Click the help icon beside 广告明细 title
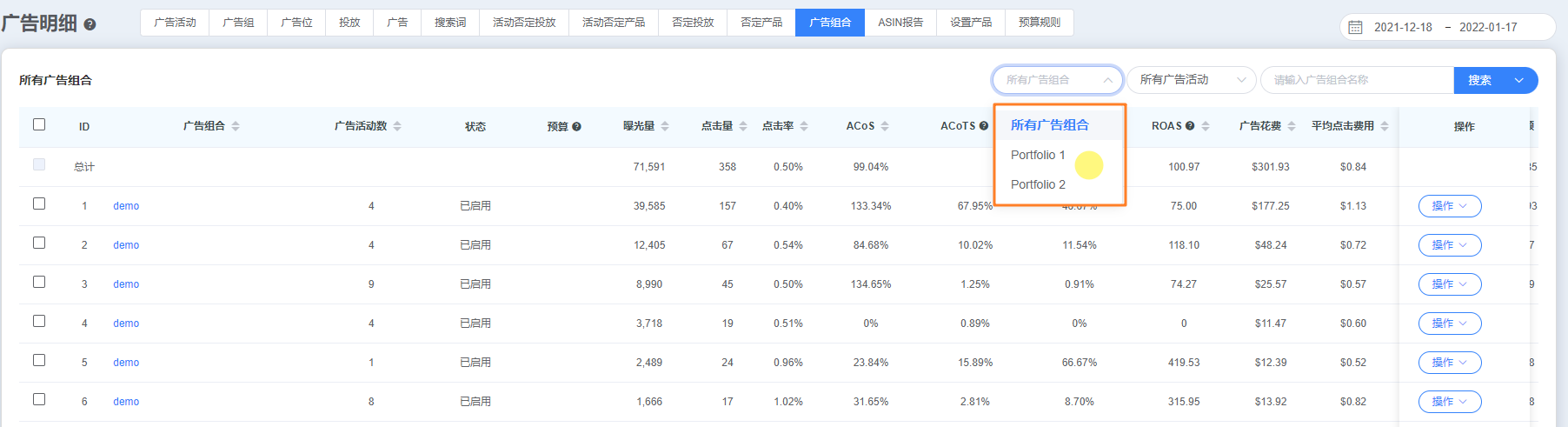 click(x=90, y=25)
